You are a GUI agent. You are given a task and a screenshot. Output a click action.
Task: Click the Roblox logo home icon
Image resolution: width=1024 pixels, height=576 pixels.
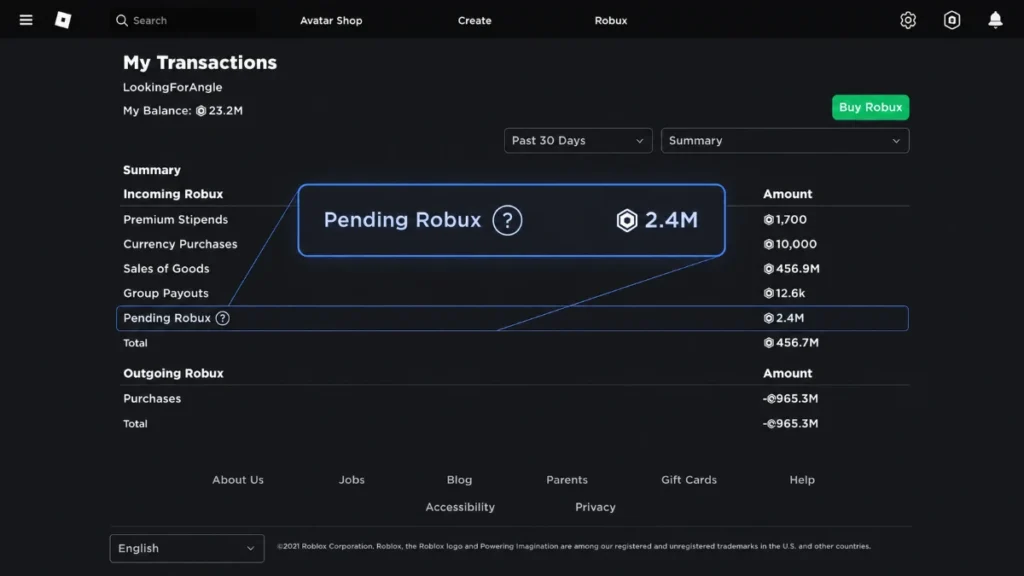click(63, 20)
